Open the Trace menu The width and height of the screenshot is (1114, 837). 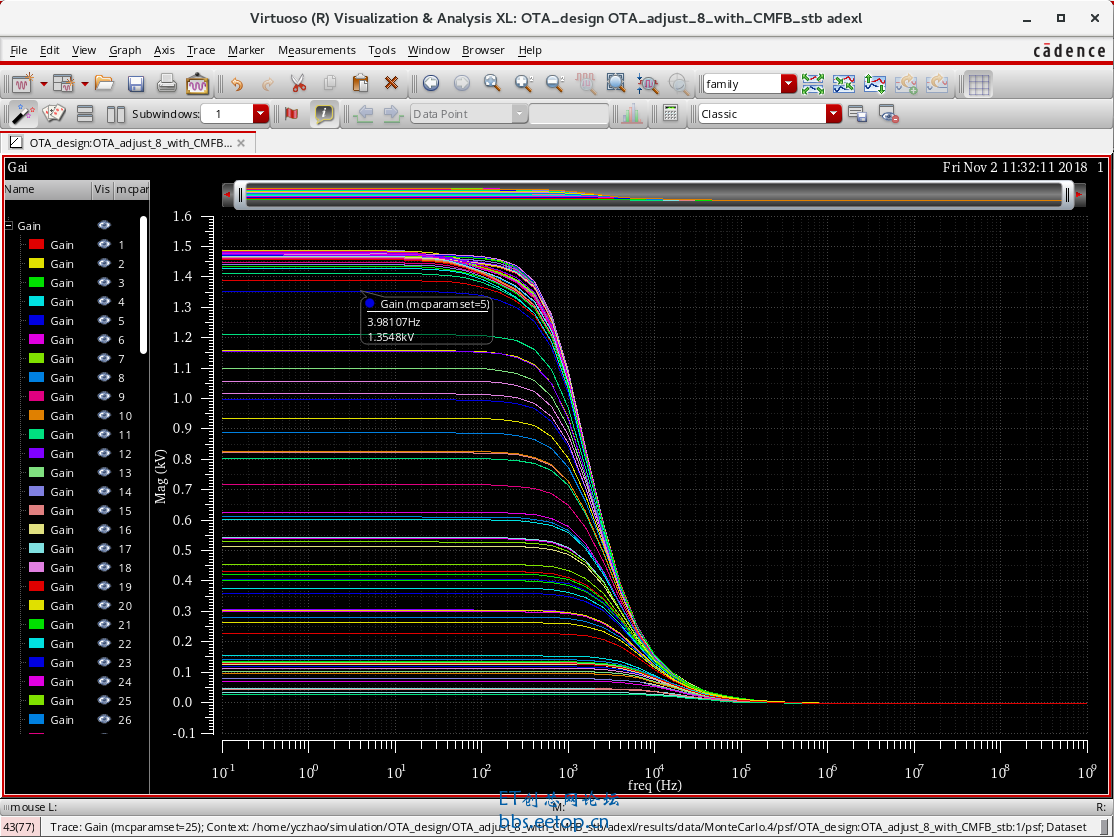point(201,50)
